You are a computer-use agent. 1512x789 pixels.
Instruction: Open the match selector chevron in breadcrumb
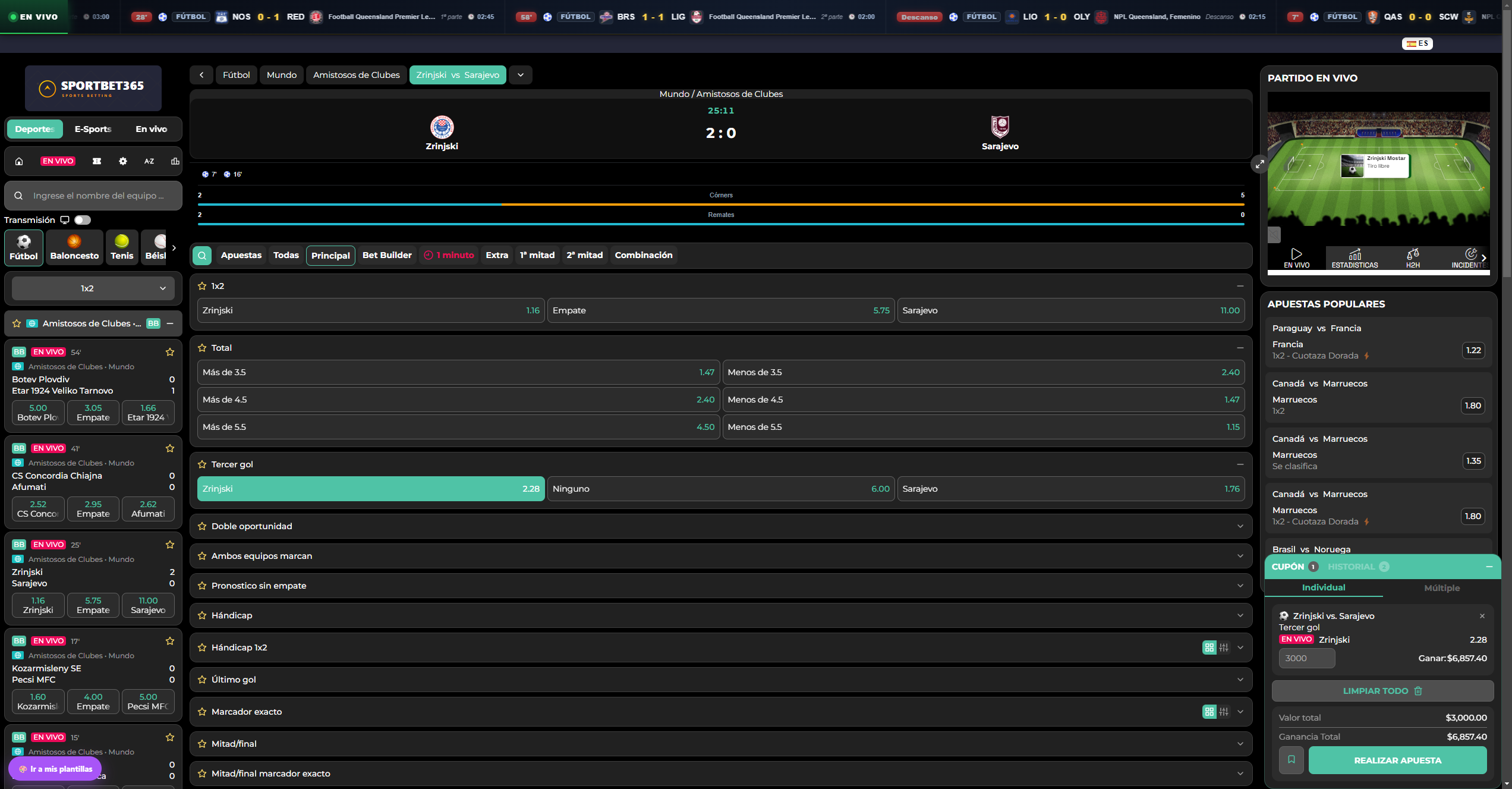tap(521, 75)
